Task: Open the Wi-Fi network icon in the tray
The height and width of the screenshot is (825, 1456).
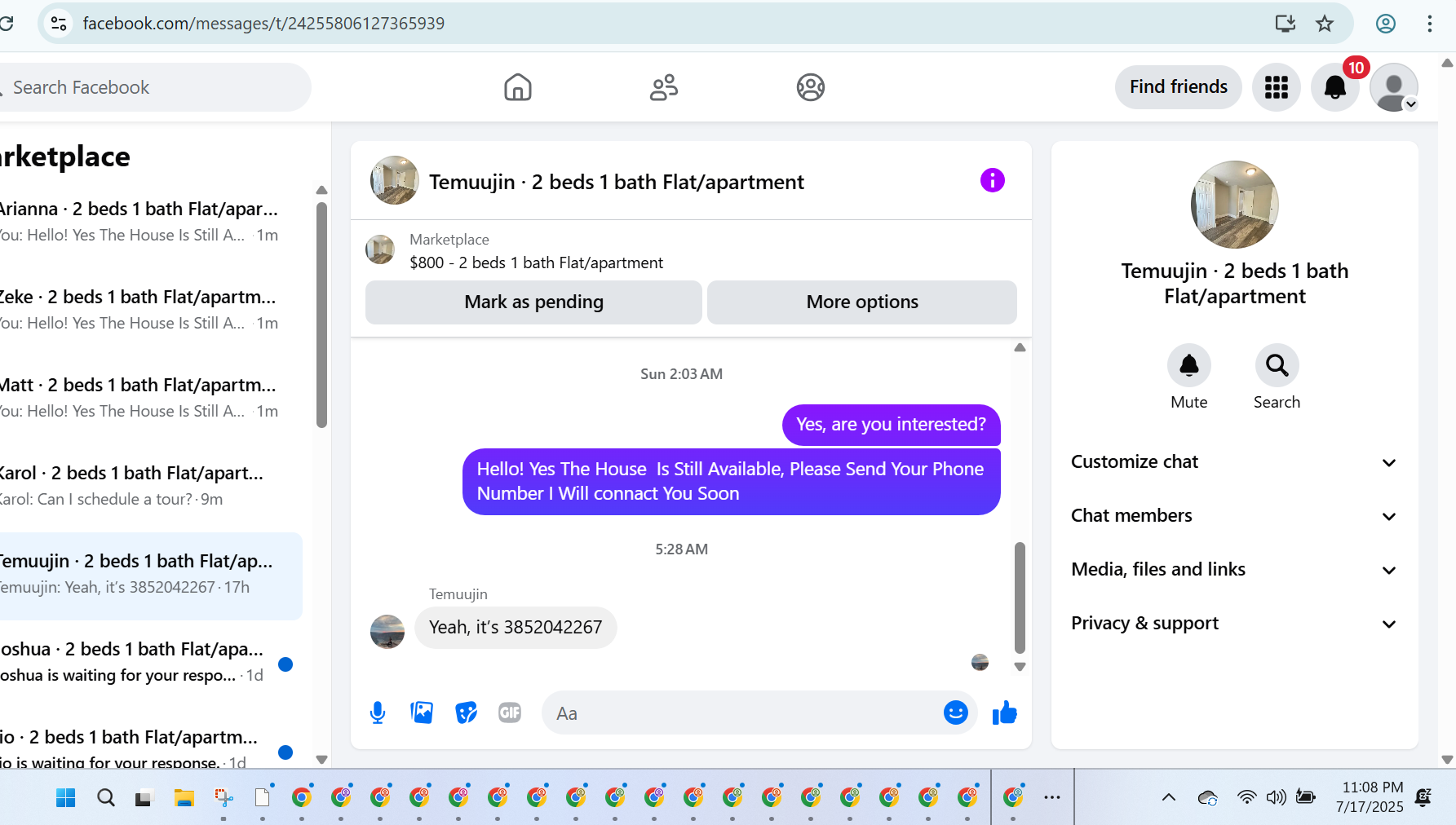Action: [x=1246, y=797]
